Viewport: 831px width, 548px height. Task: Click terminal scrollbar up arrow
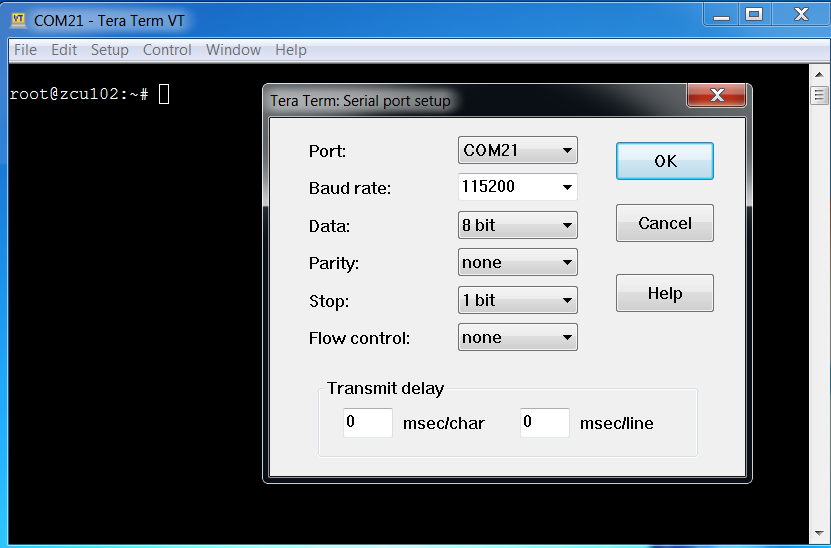click(819, 74)
